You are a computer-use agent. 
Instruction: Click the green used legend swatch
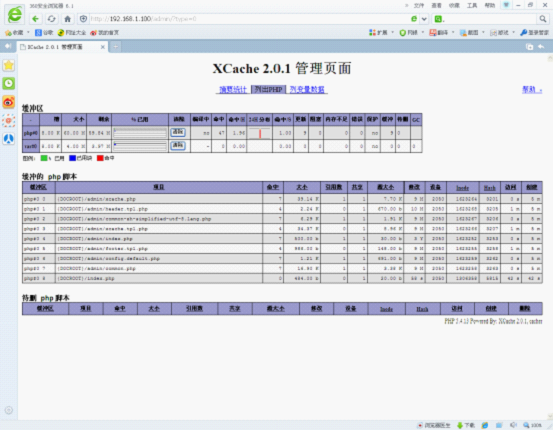[x=44, y=158]
